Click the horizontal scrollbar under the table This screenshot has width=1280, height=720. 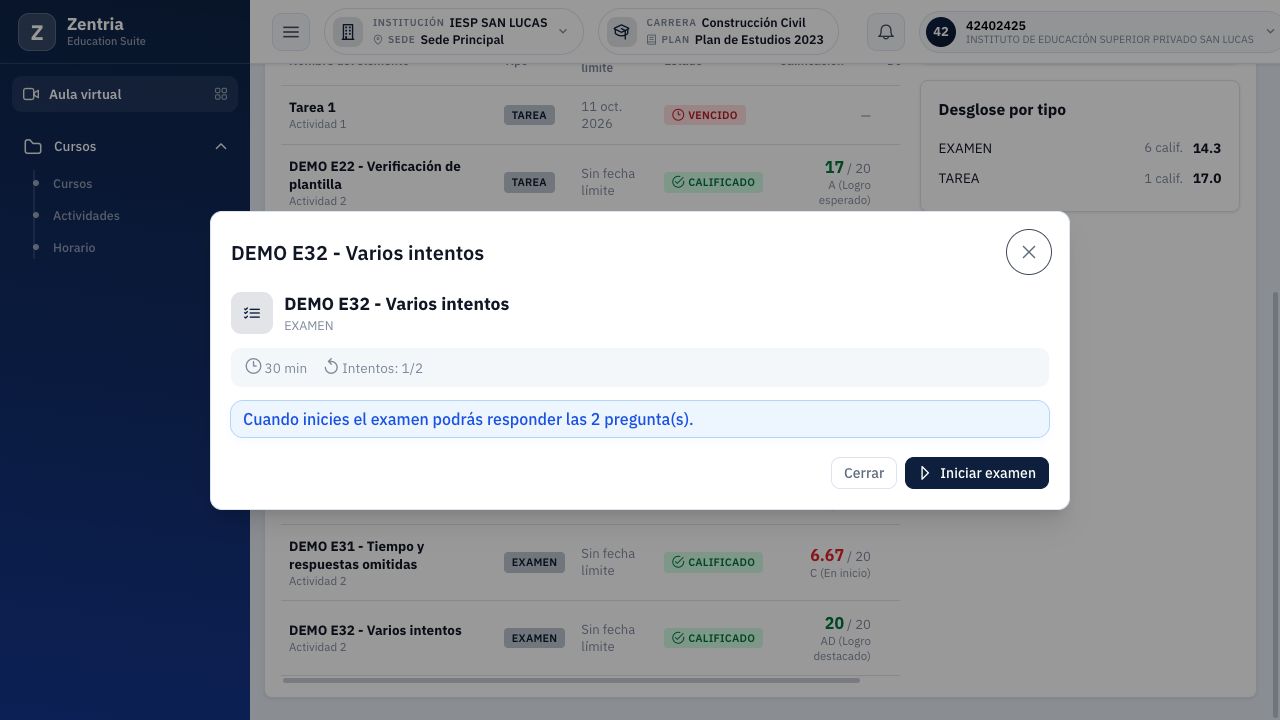[x=571, y=680]
